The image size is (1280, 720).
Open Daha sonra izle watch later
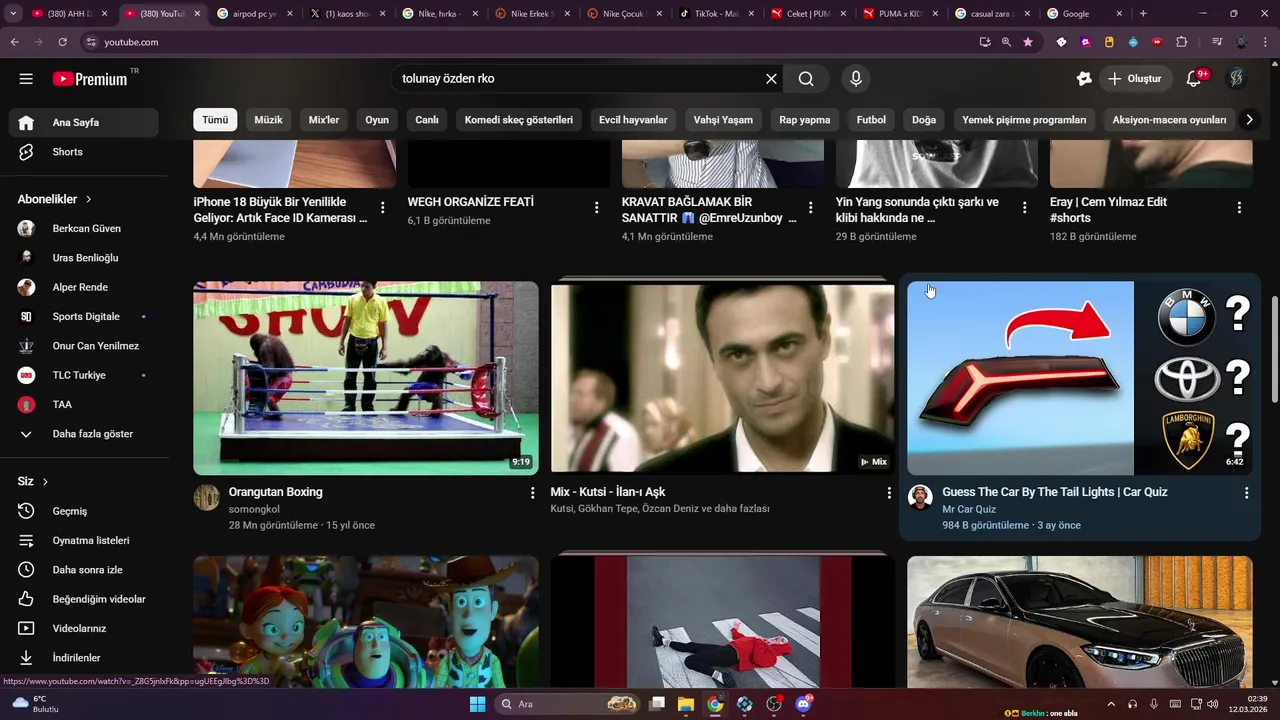point(84,570)
